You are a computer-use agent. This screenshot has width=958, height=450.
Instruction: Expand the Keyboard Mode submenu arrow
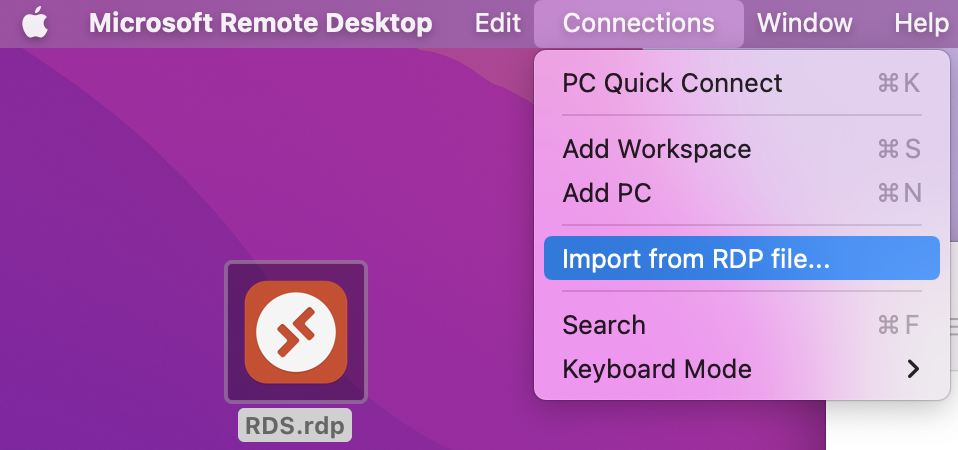(x=912, y=369)
